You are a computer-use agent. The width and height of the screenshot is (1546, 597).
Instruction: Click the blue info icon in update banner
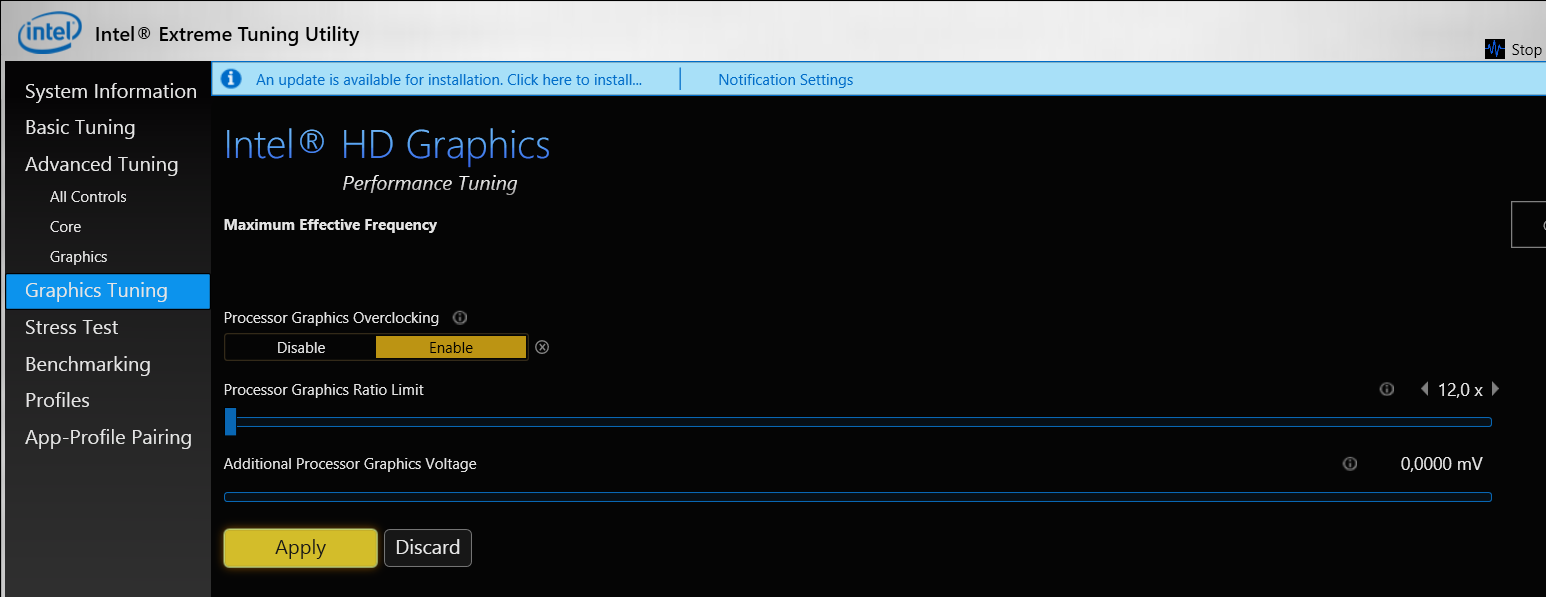pos(231,79)
